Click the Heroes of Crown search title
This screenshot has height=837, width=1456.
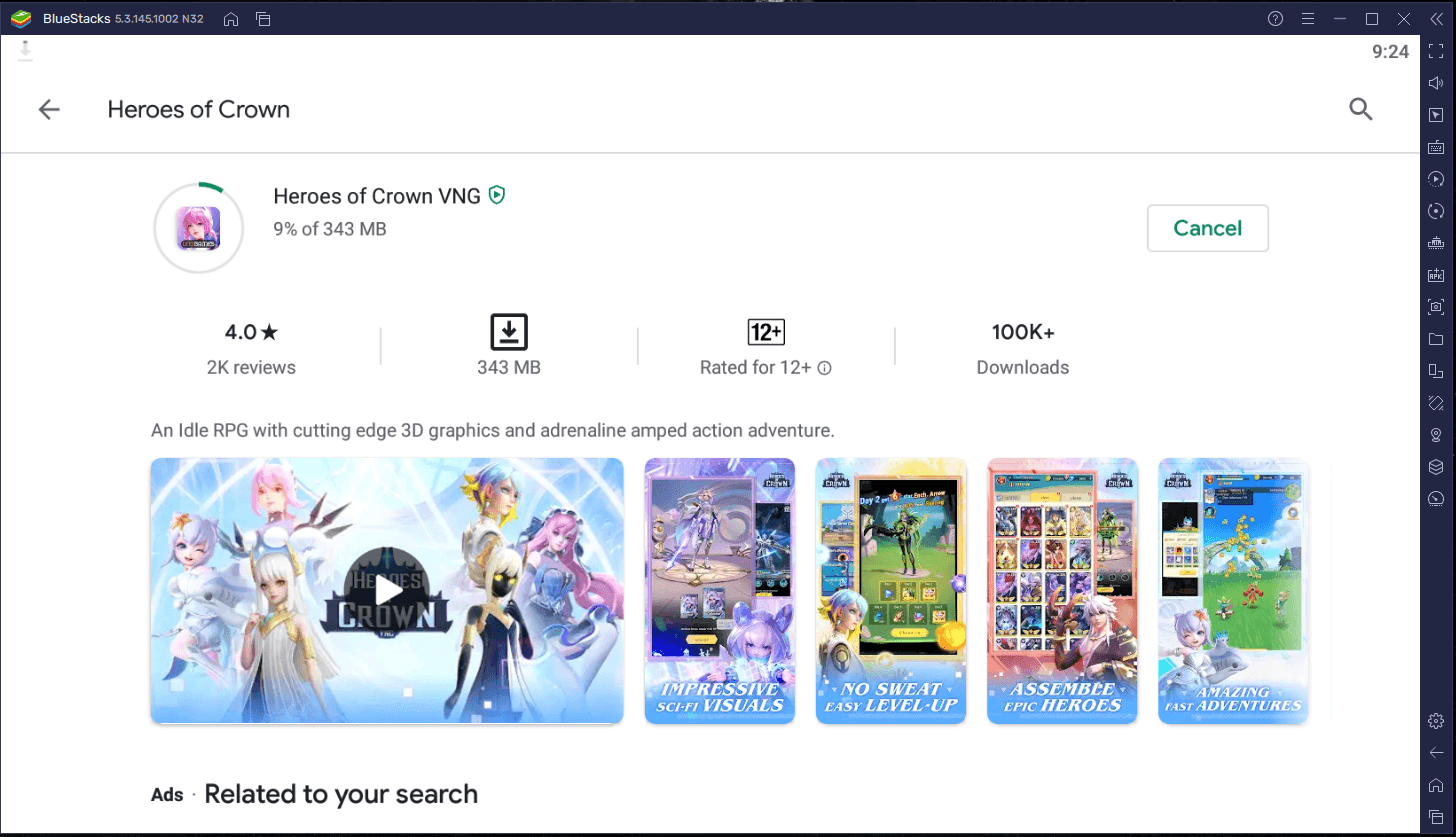coord(199,109)
